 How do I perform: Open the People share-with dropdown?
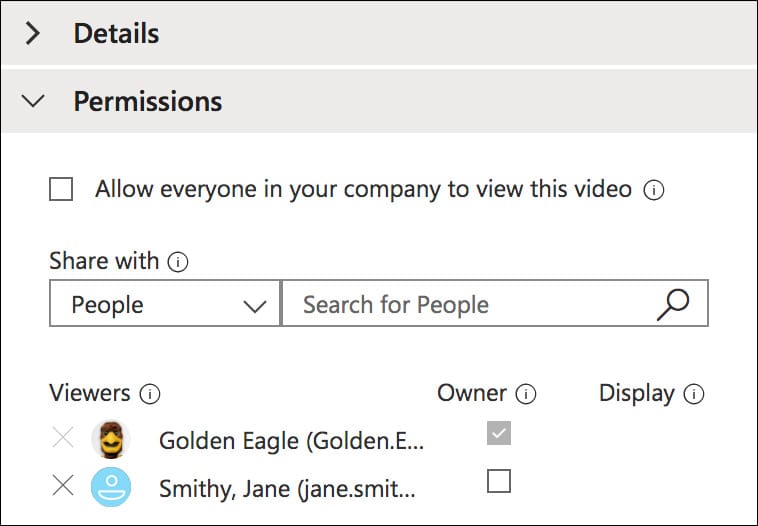(165, 305)
